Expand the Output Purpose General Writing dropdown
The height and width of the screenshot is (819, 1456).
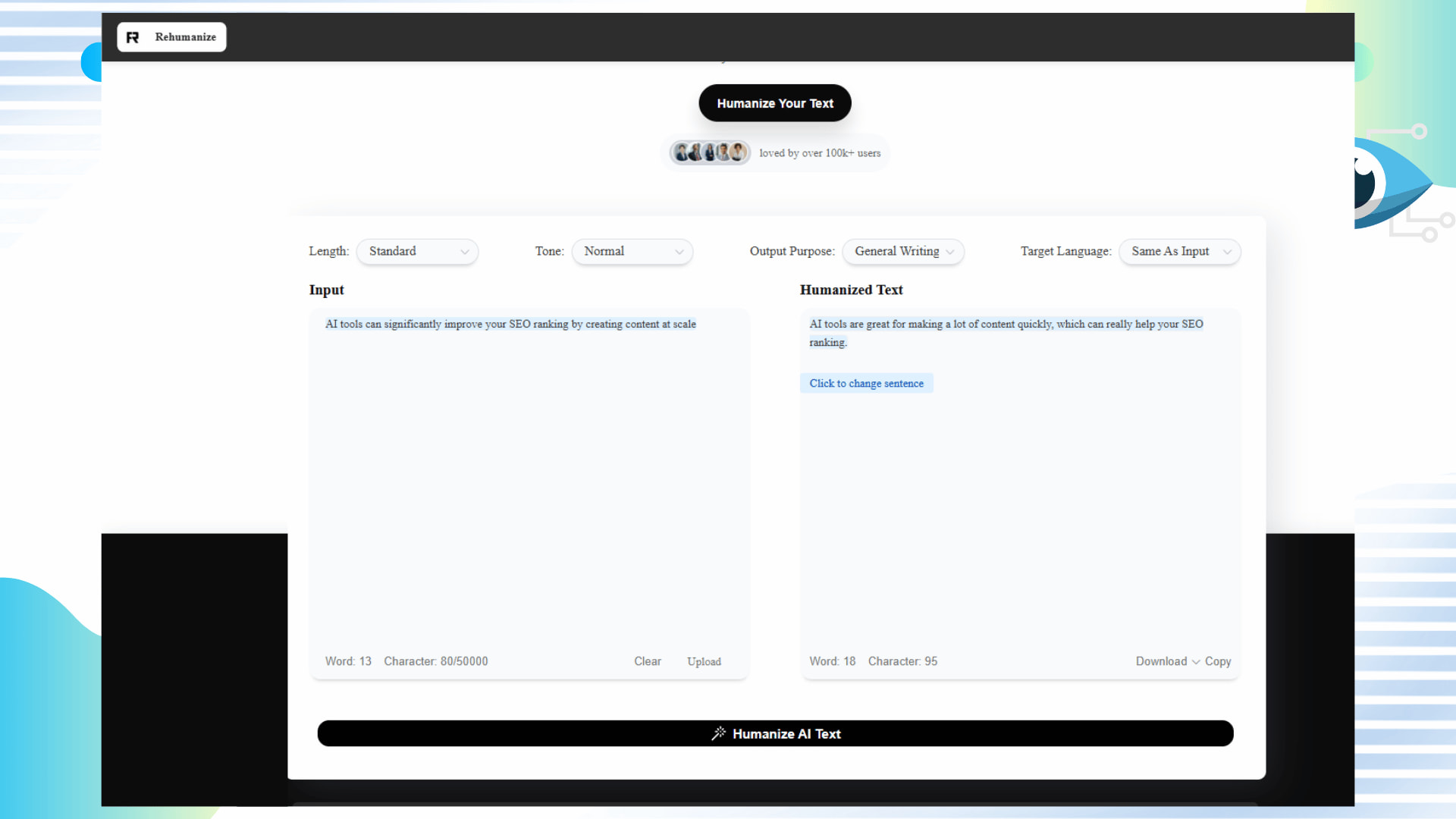point(902,251)
